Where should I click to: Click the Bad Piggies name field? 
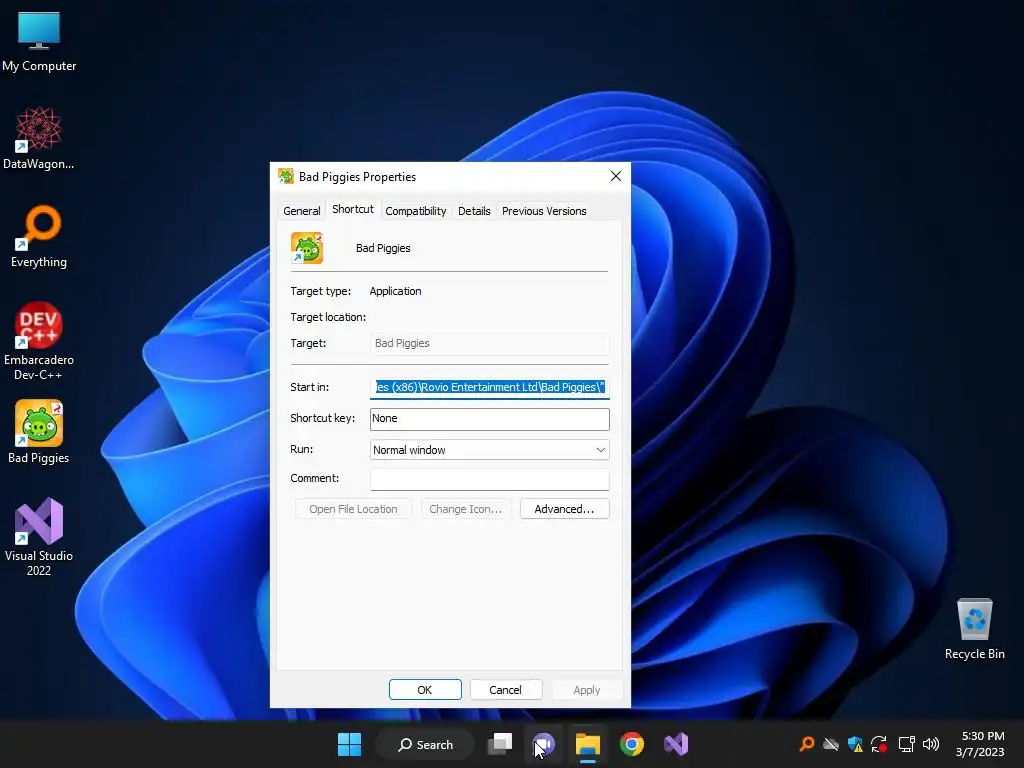383,248
